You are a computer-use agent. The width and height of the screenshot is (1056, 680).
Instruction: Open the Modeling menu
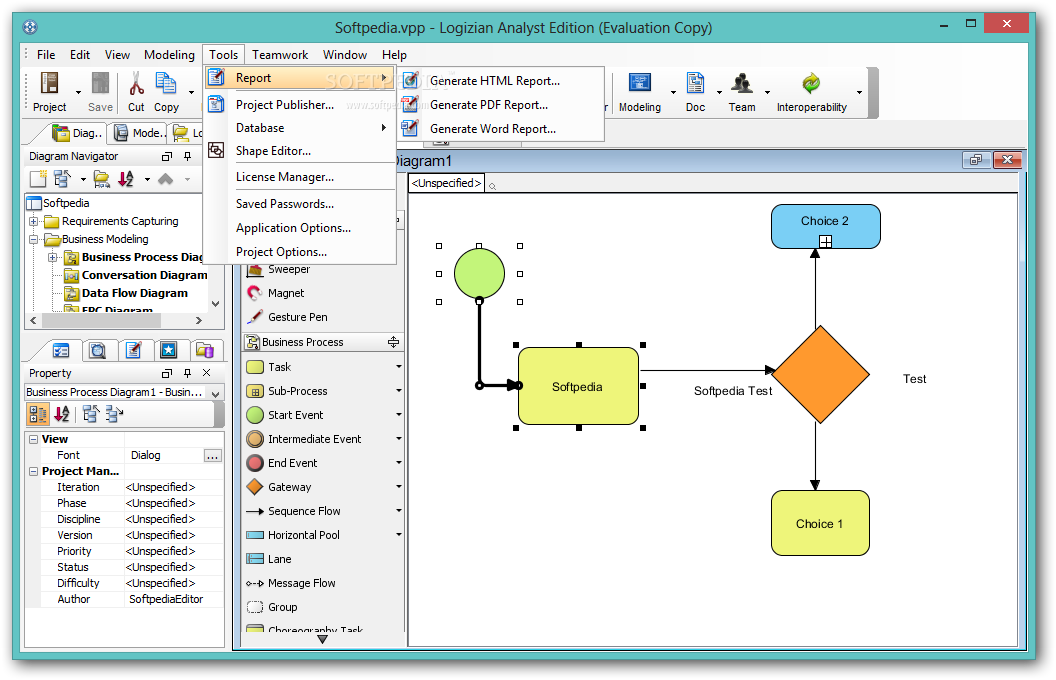pyautogui.click(x=169, y=55)
